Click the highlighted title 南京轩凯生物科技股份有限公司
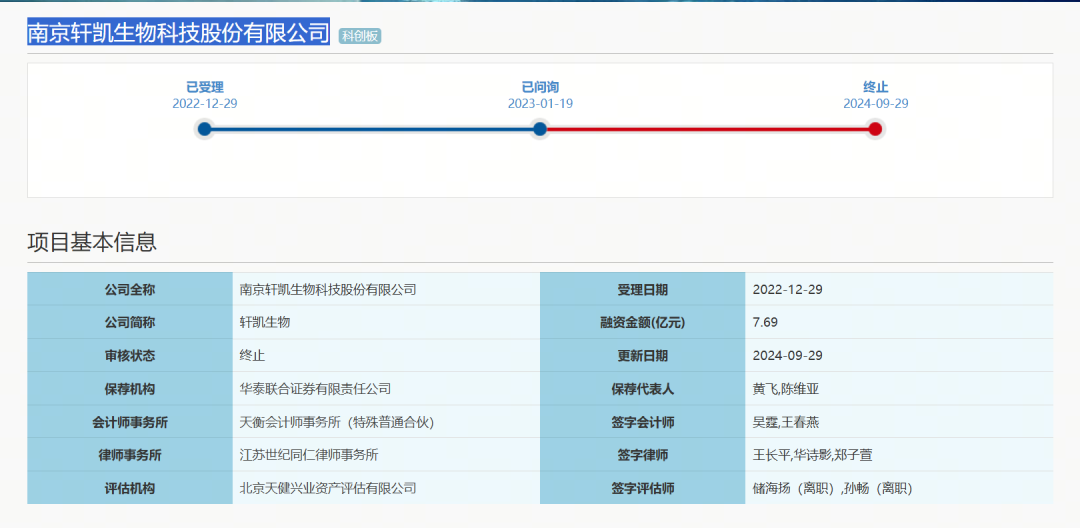 [x=178, y=32]
